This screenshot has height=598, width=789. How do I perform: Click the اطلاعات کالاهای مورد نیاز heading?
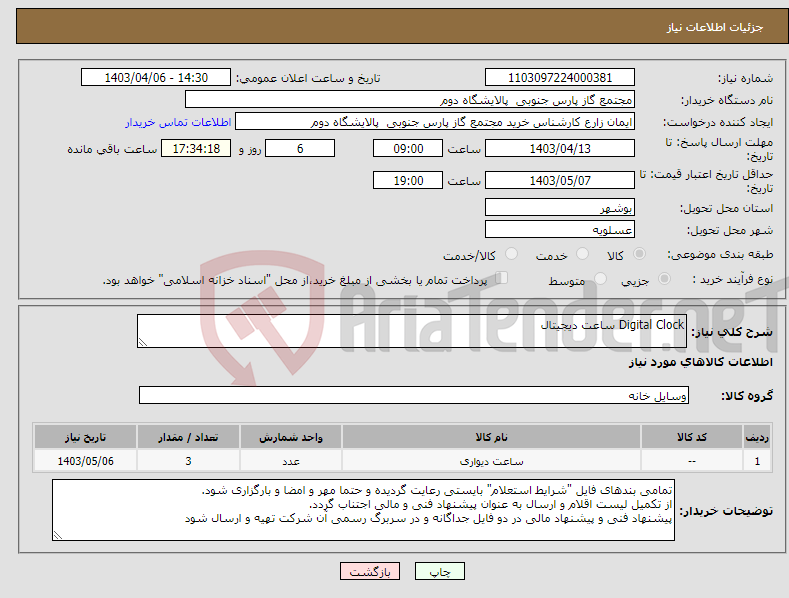coord(700,362)
